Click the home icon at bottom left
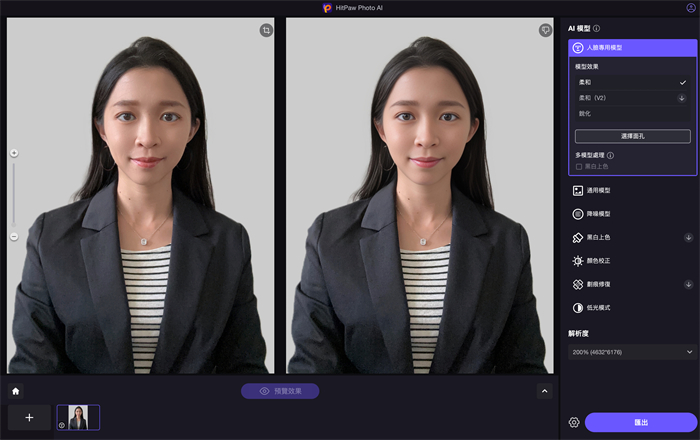 click(16, 391)
